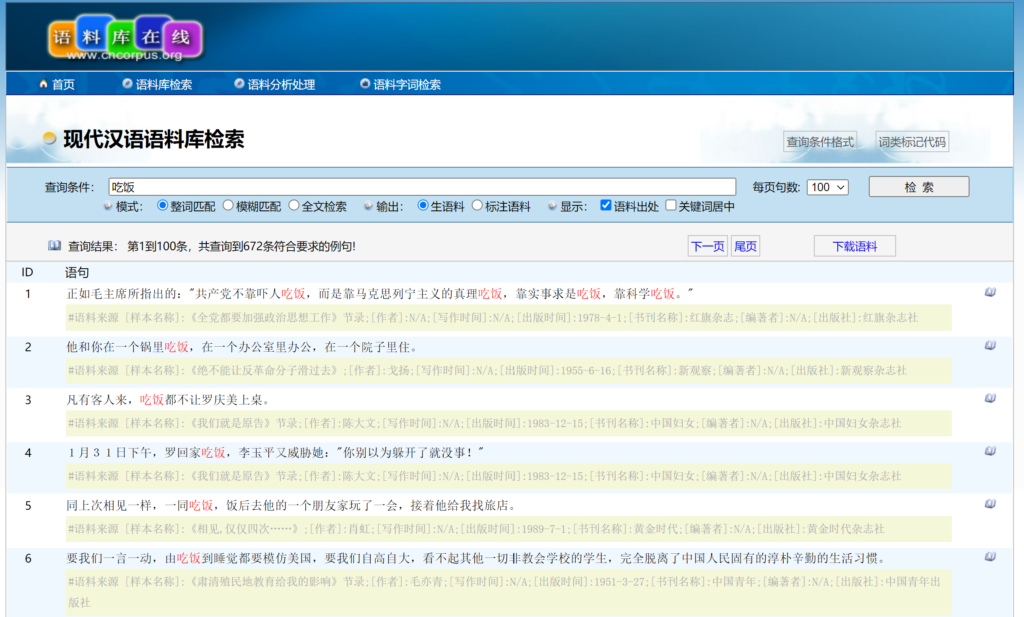Click the book icon for result row 3
This screenshot has height=617, width=1024.
[x=989, y=398]
